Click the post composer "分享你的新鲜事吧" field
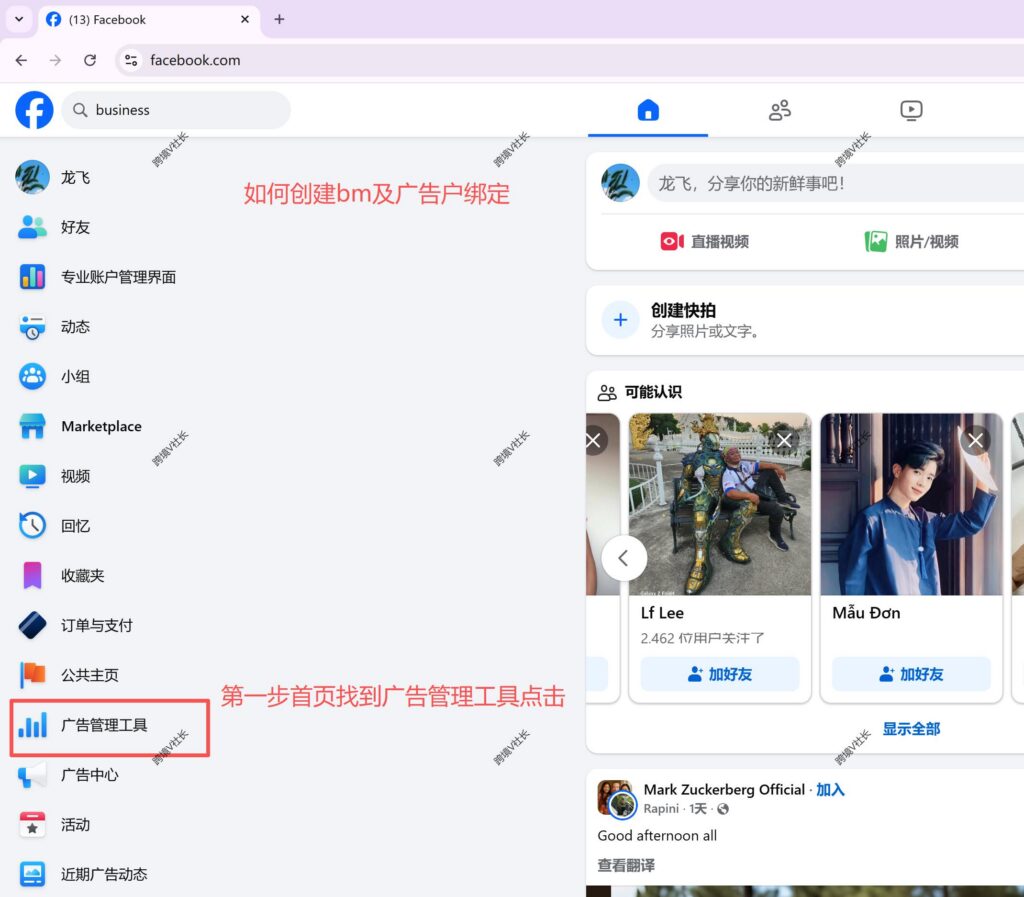The width and height of the screenshot is (1024, 897). [836, 183]
